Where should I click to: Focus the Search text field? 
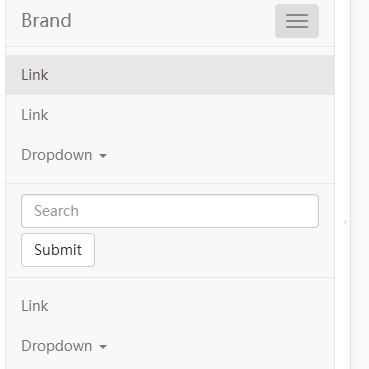(x=170, y=211)
